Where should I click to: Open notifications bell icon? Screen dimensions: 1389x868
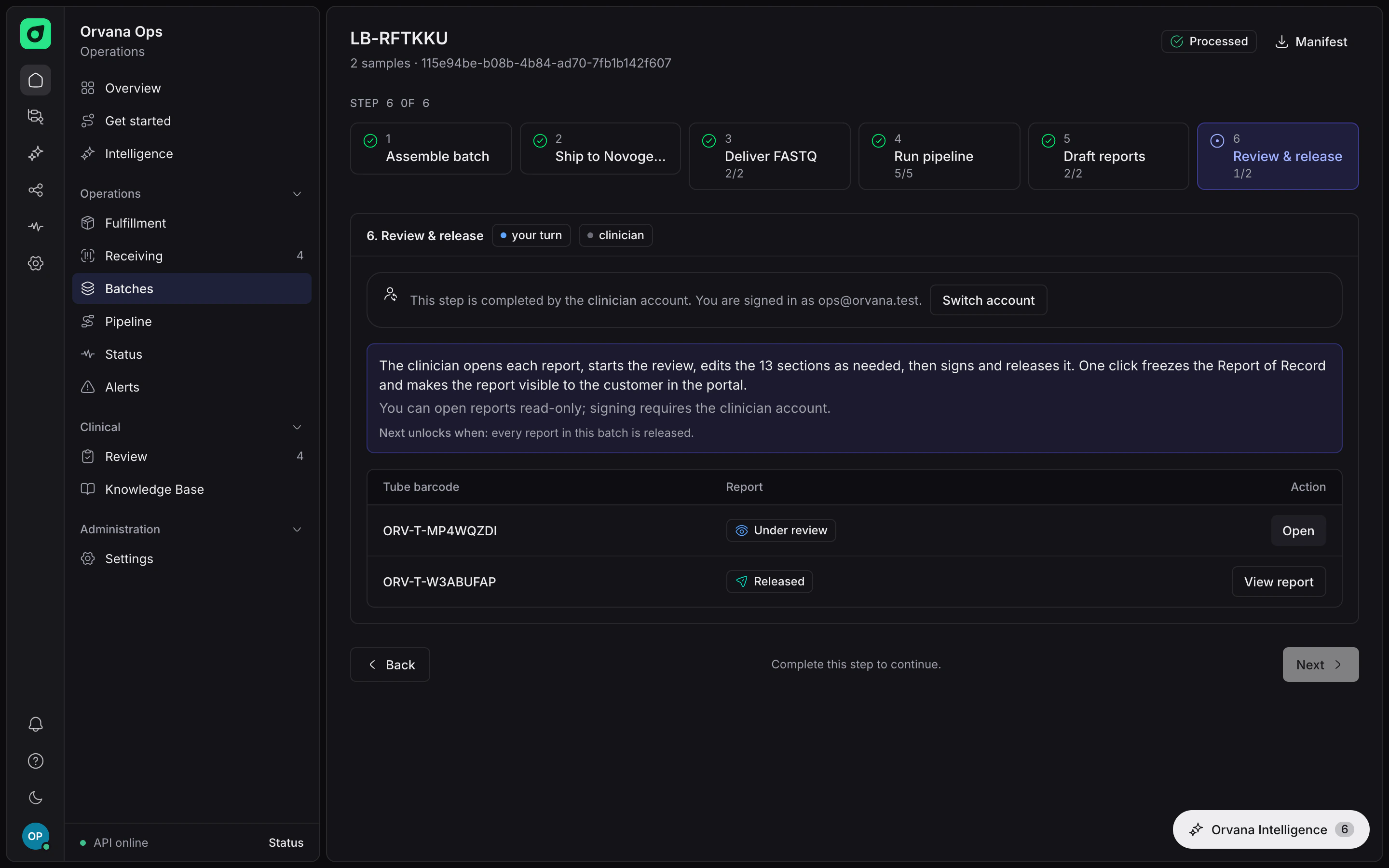pyautogui.click(x=36, y=724)
